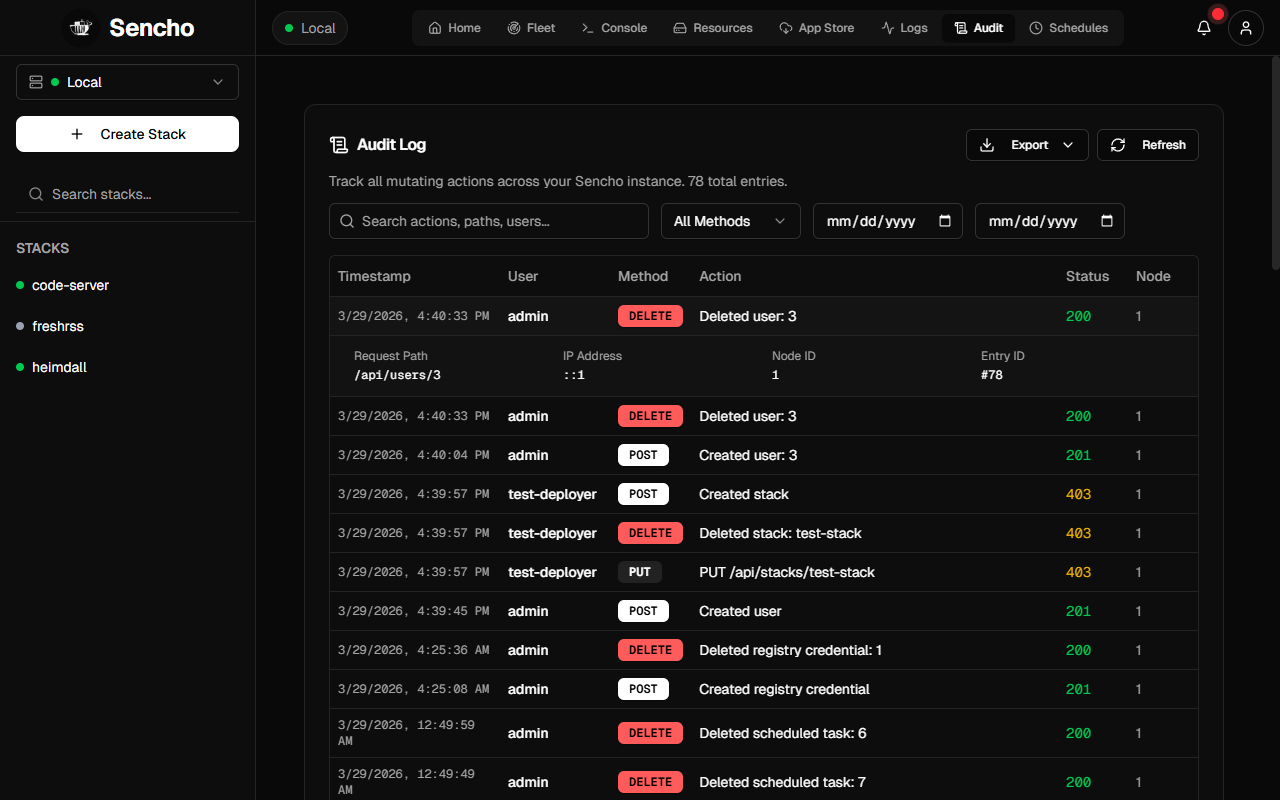The image size is (1280, 800).
Task: Click the calendar icon in second date field
Action: point(1107,221)
